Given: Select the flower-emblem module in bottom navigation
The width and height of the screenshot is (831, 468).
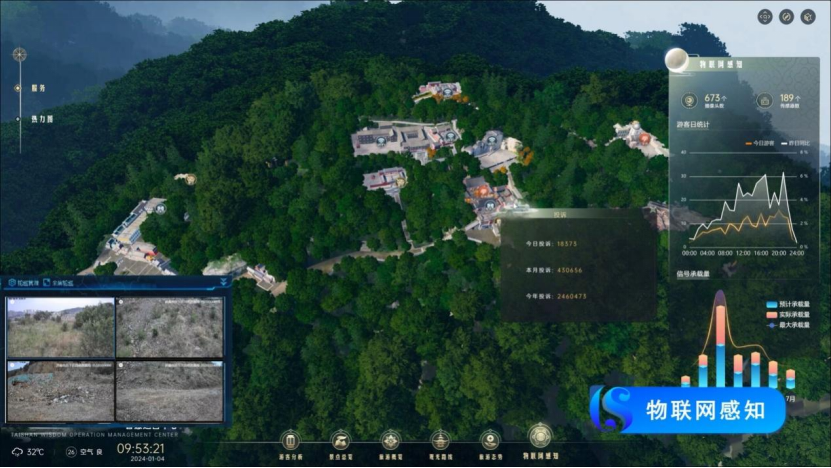Looking at the screenshot, I should click(x=391, y=444).
